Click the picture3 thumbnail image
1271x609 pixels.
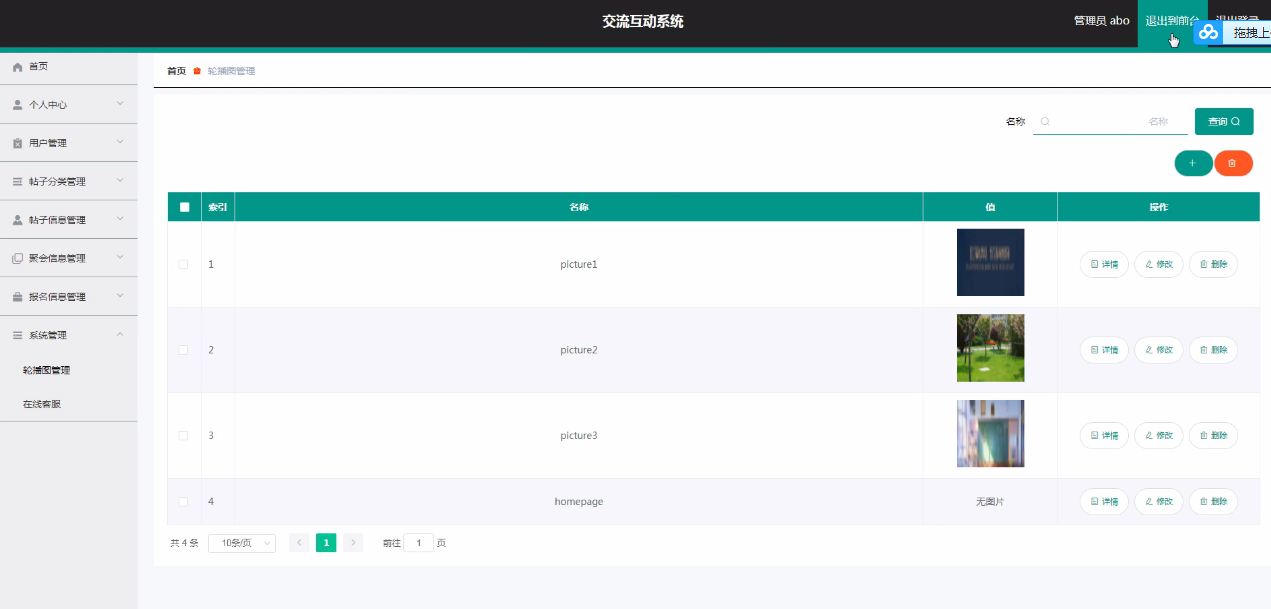coord(990,433)
